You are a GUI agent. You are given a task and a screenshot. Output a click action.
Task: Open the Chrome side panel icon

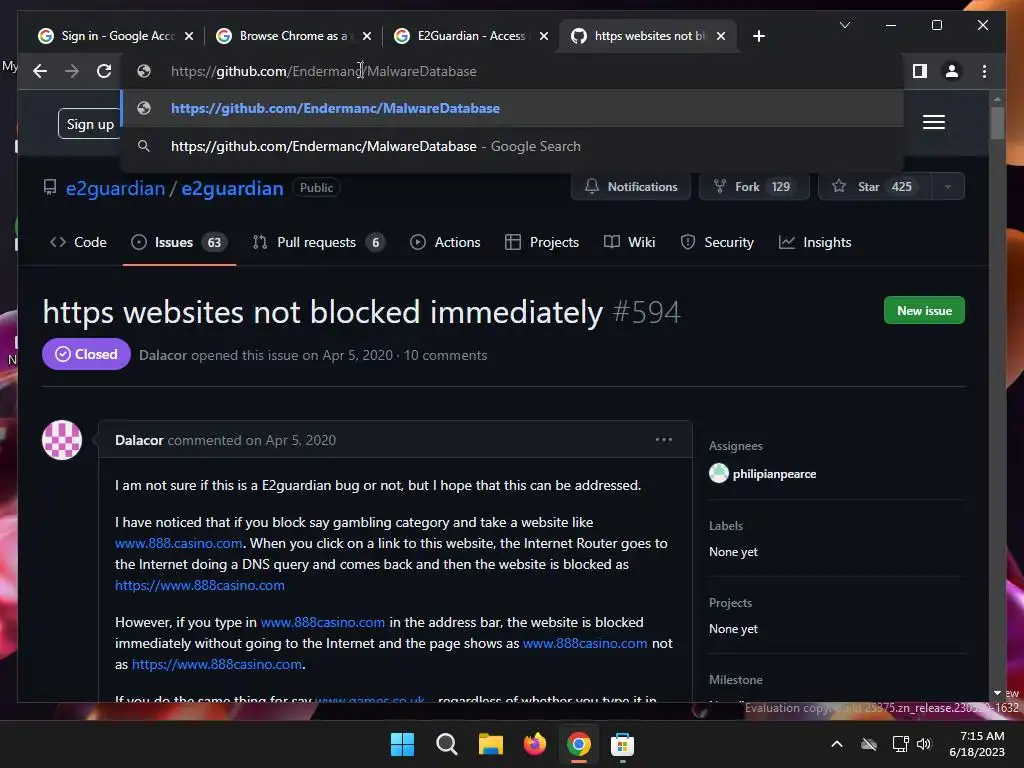coord(920,71)
